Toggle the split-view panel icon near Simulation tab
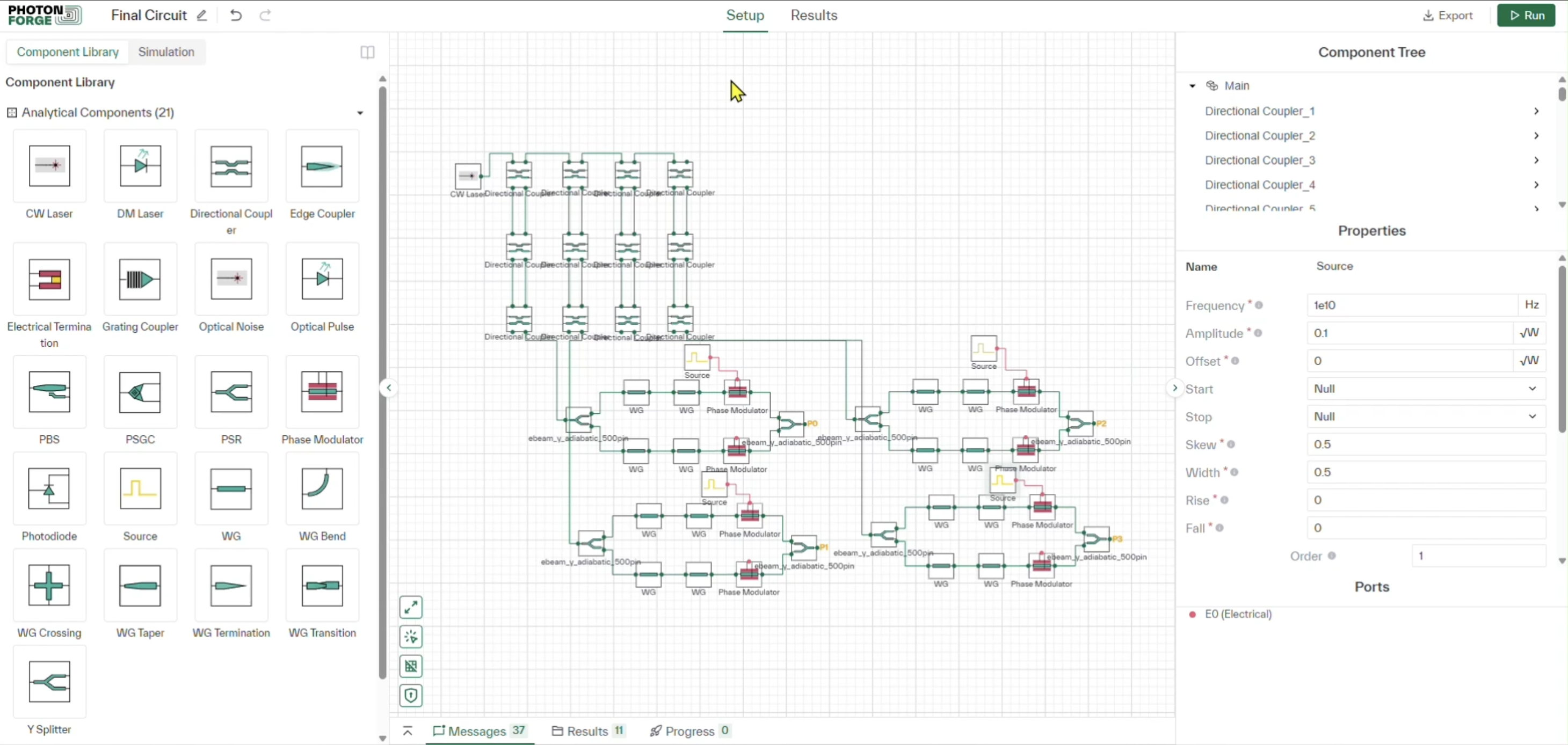Image resolution: width=1568 pixels, height=745 pixels. pos(367,53)
